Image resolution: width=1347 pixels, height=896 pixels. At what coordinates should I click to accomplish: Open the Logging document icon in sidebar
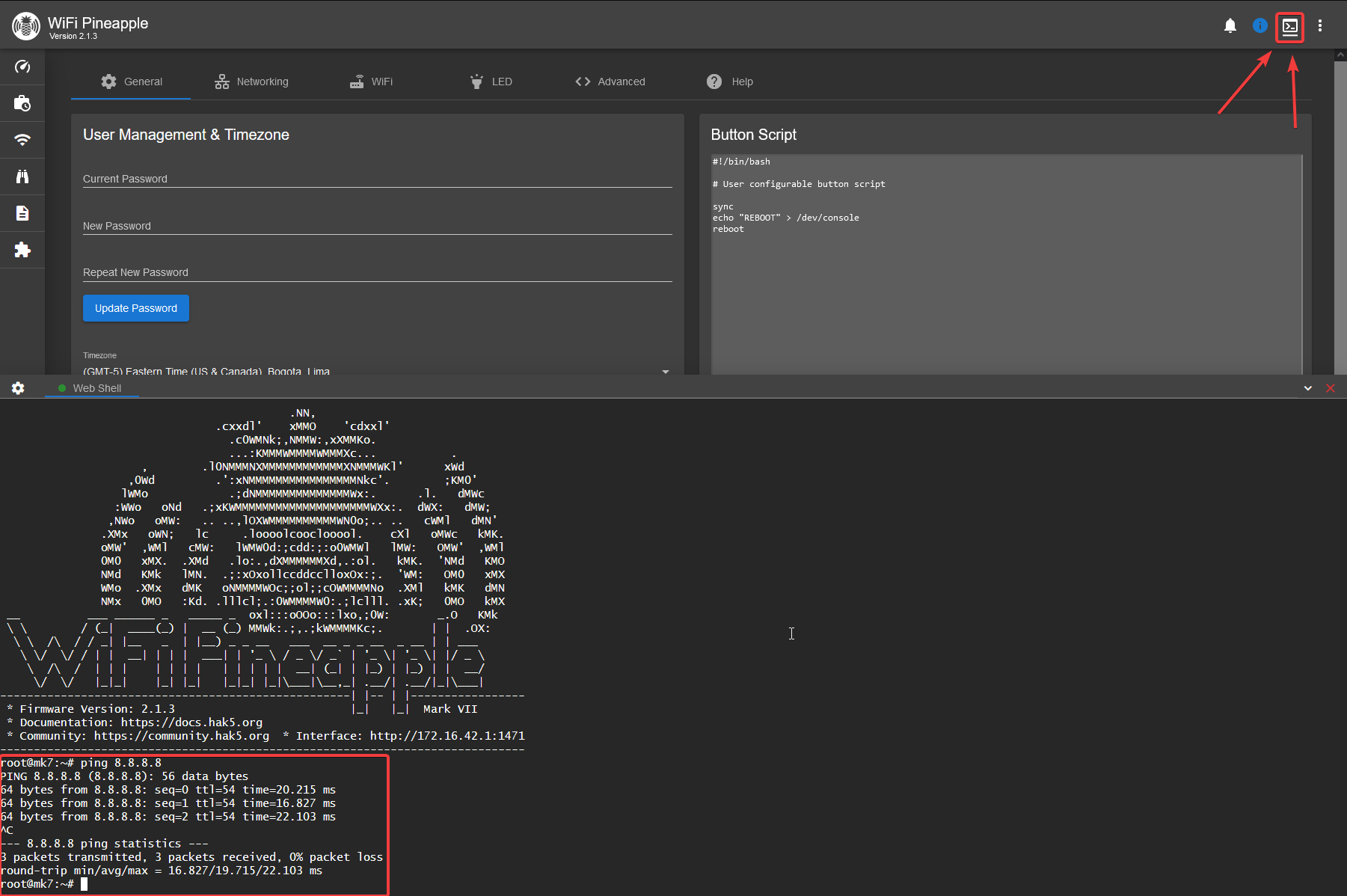[22, 213]
